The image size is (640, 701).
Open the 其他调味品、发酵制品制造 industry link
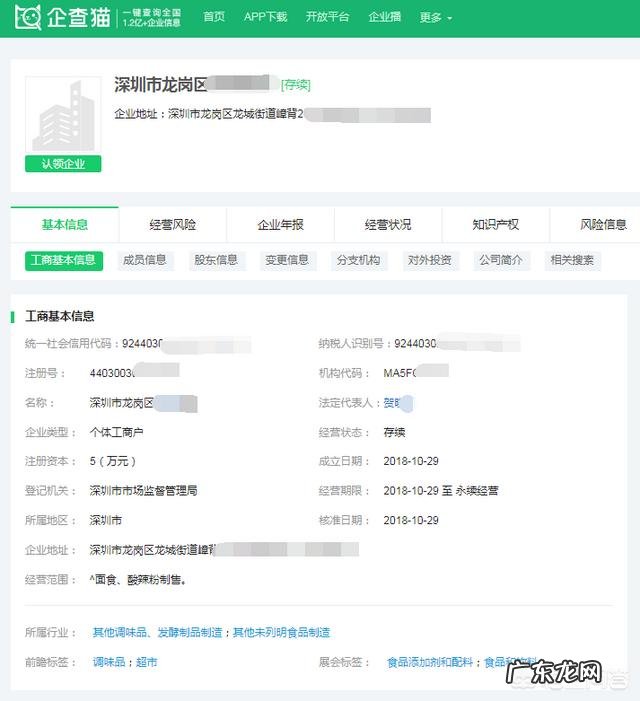coord(157,633)
